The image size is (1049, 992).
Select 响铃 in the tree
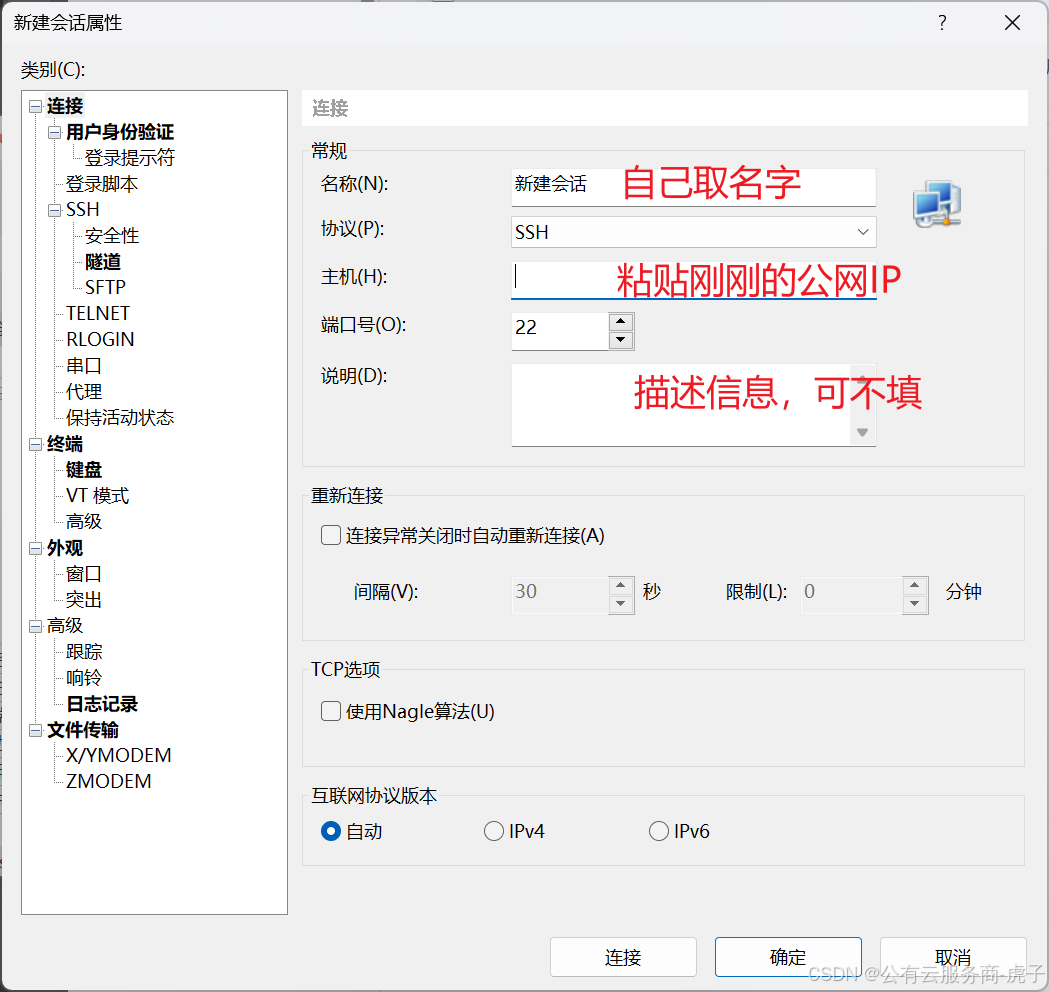click(x=84, y=678)
